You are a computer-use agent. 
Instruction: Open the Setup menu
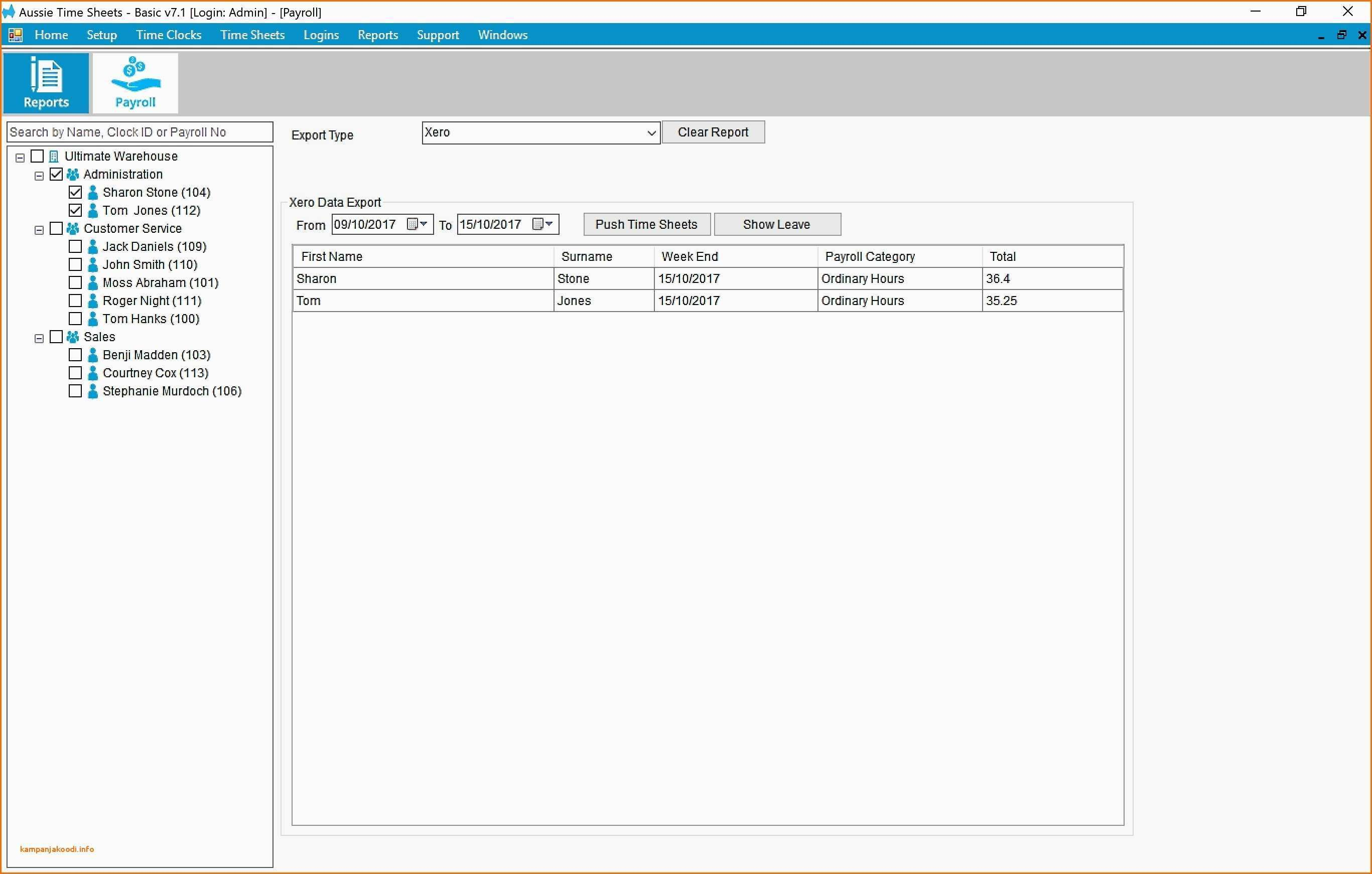coord(101,35)
